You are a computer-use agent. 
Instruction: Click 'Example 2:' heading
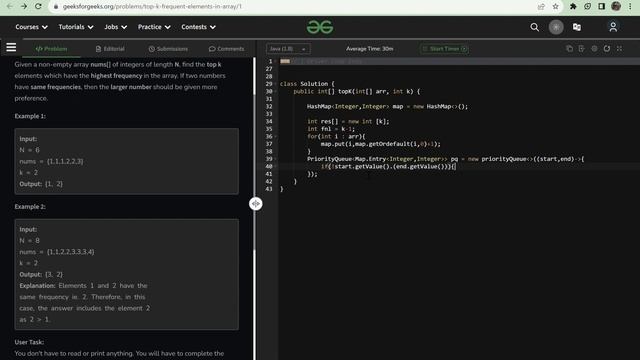[30, 207]
